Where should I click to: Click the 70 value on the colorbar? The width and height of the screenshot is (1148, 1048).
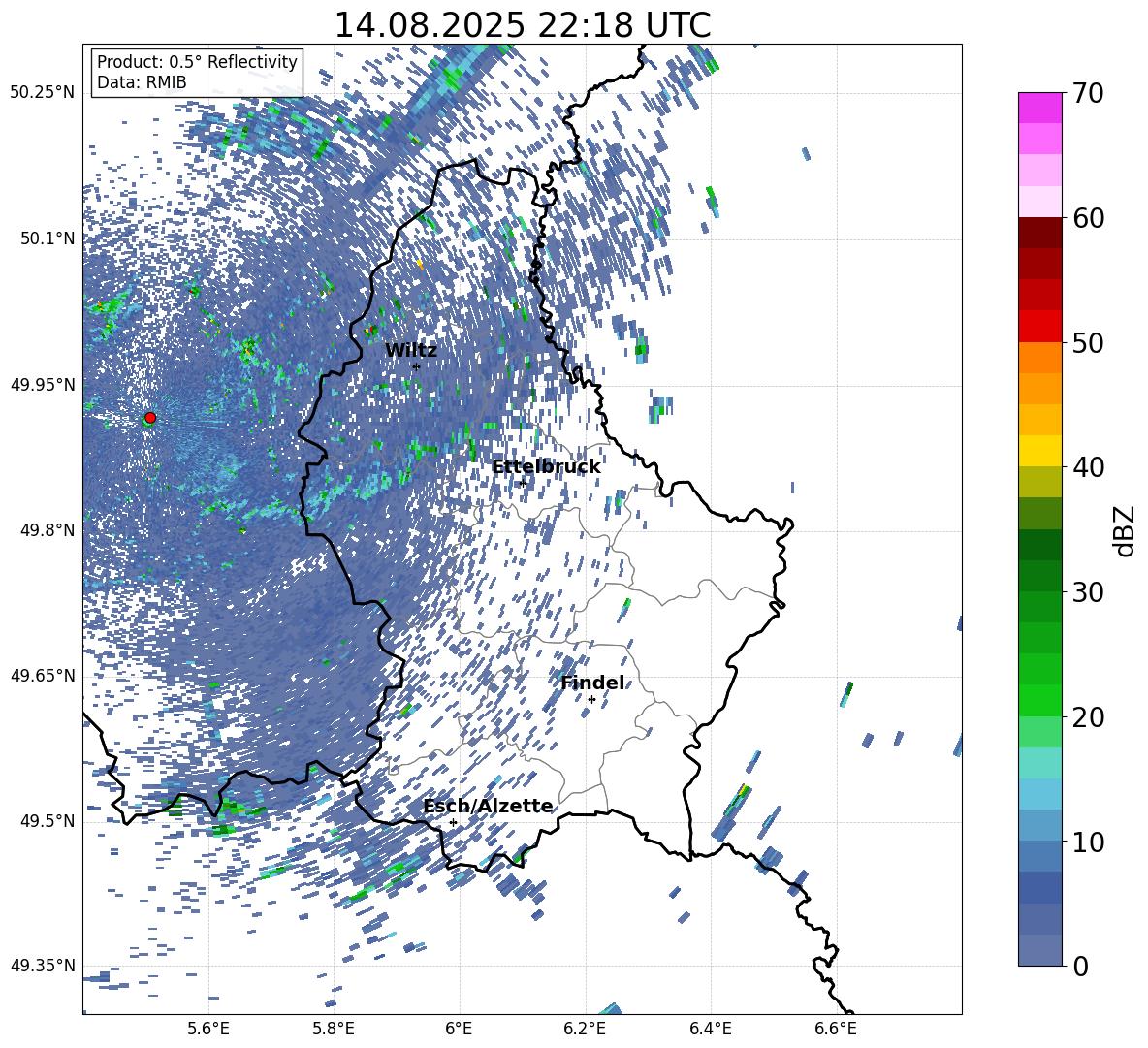click(x=1088, y=94)
